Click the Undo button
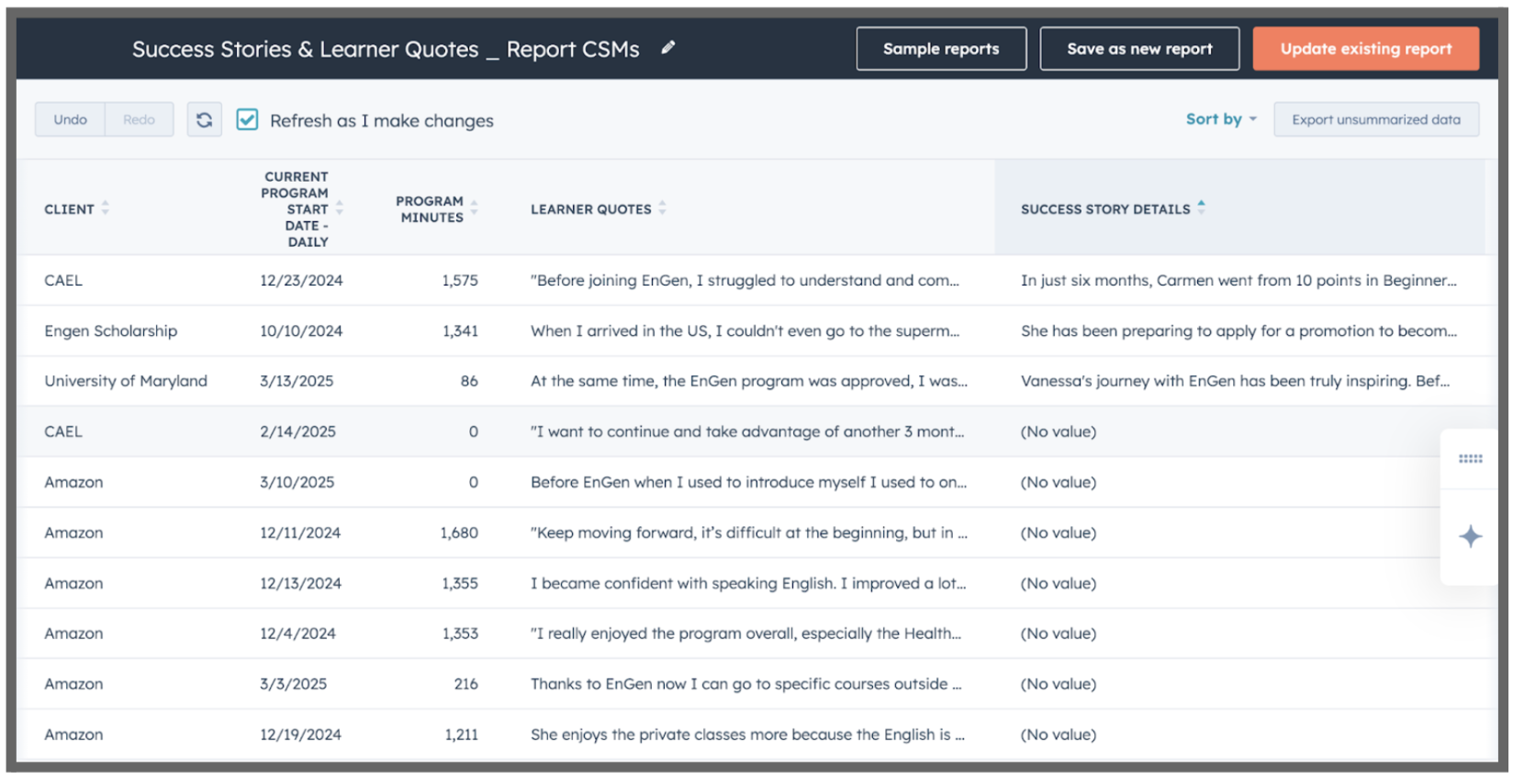This screenshot has width=1513, height=784. (x=71, y=119)
